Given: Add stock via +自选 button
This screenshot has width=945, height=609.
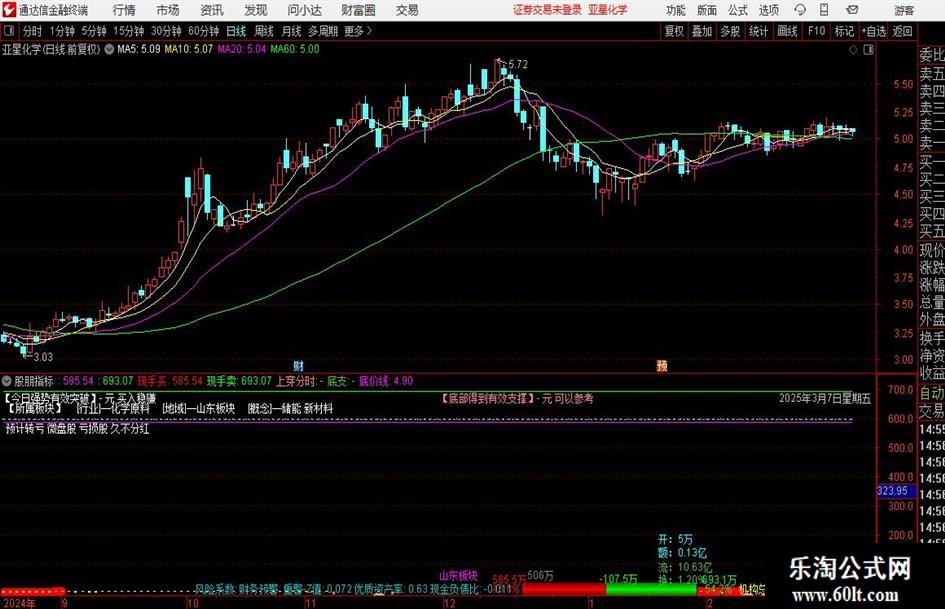Looking at the screenshot, I should coord(873,31).
